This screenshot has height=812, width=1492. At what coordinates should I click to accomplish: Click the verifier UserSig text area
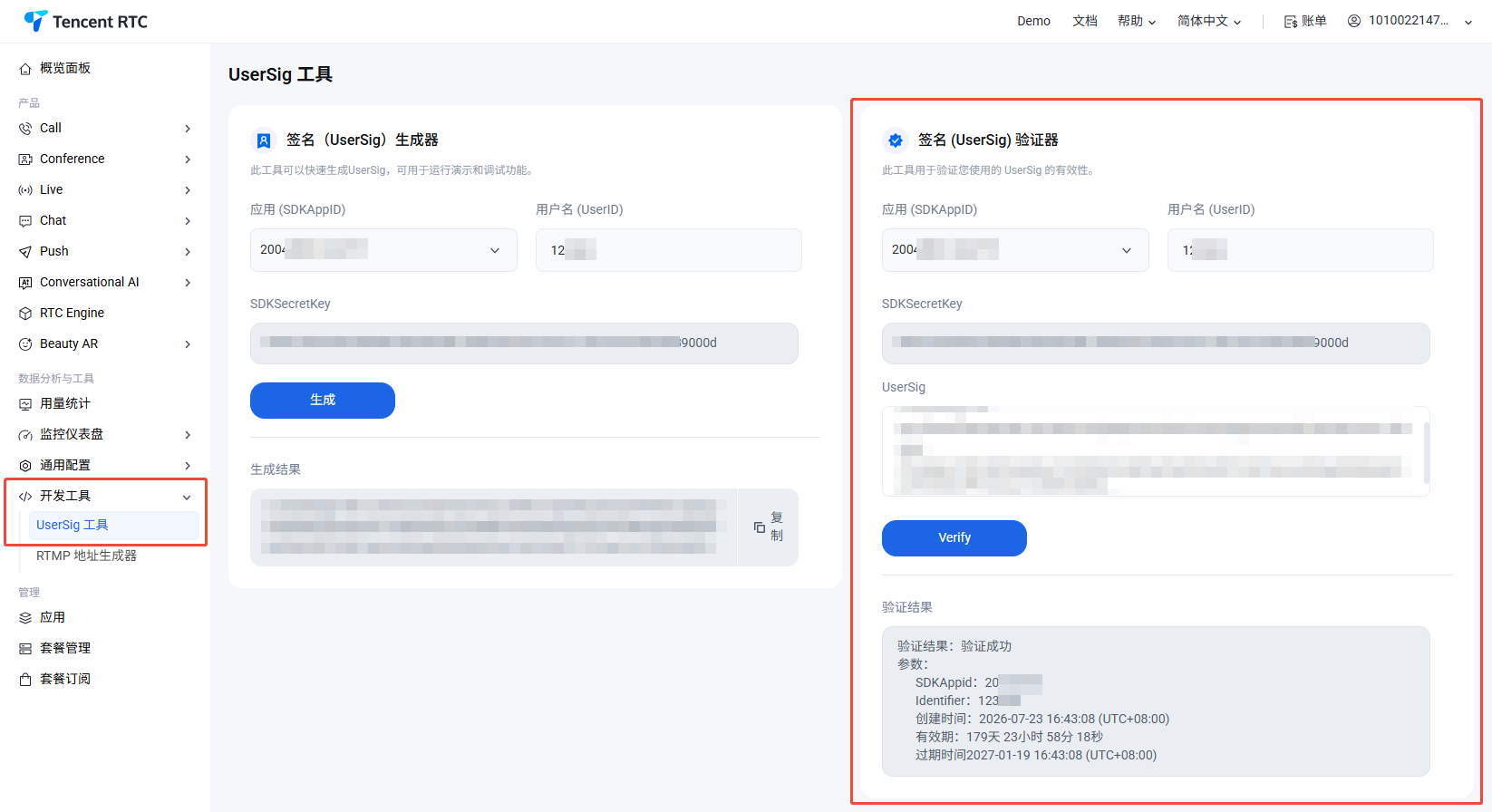click(x=1156, y=451)
